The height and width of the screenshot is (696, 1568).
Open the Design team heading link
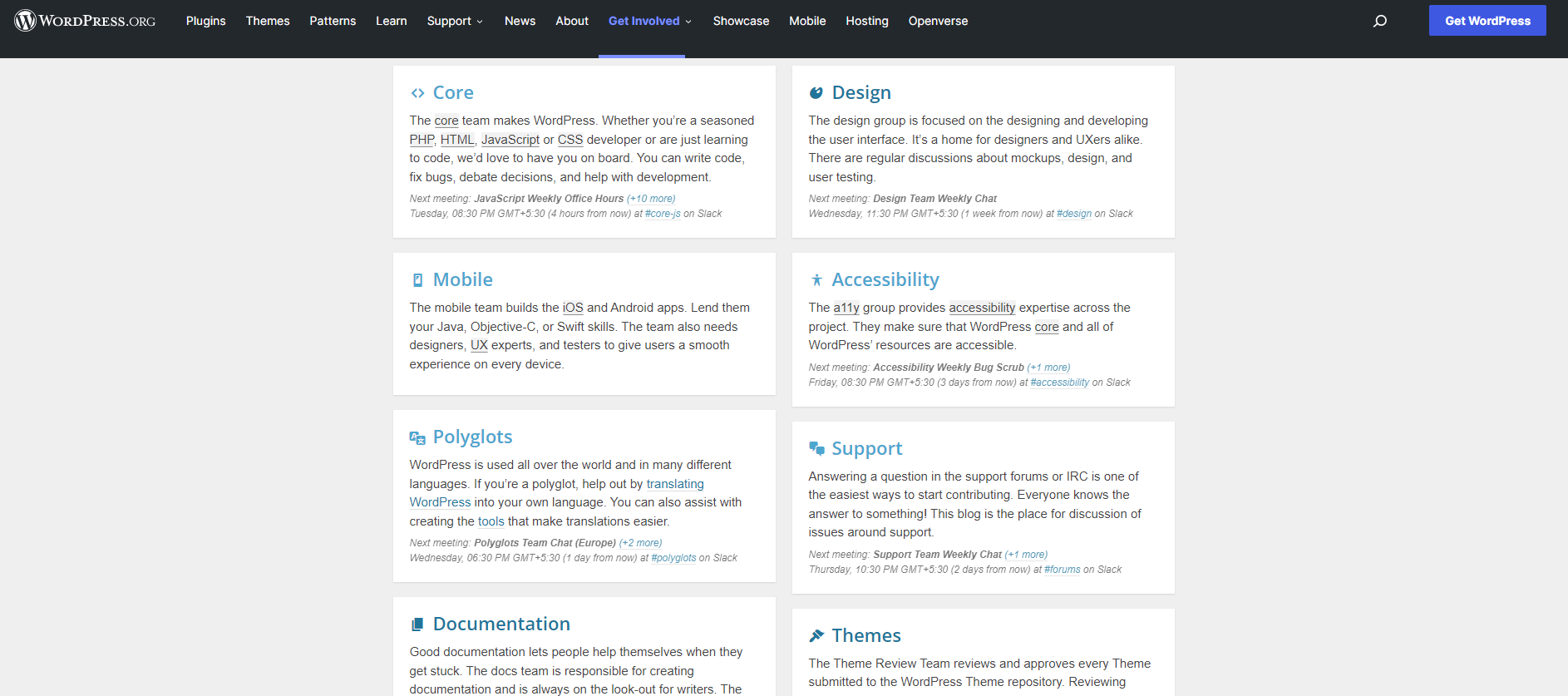(x=861, y=93)
